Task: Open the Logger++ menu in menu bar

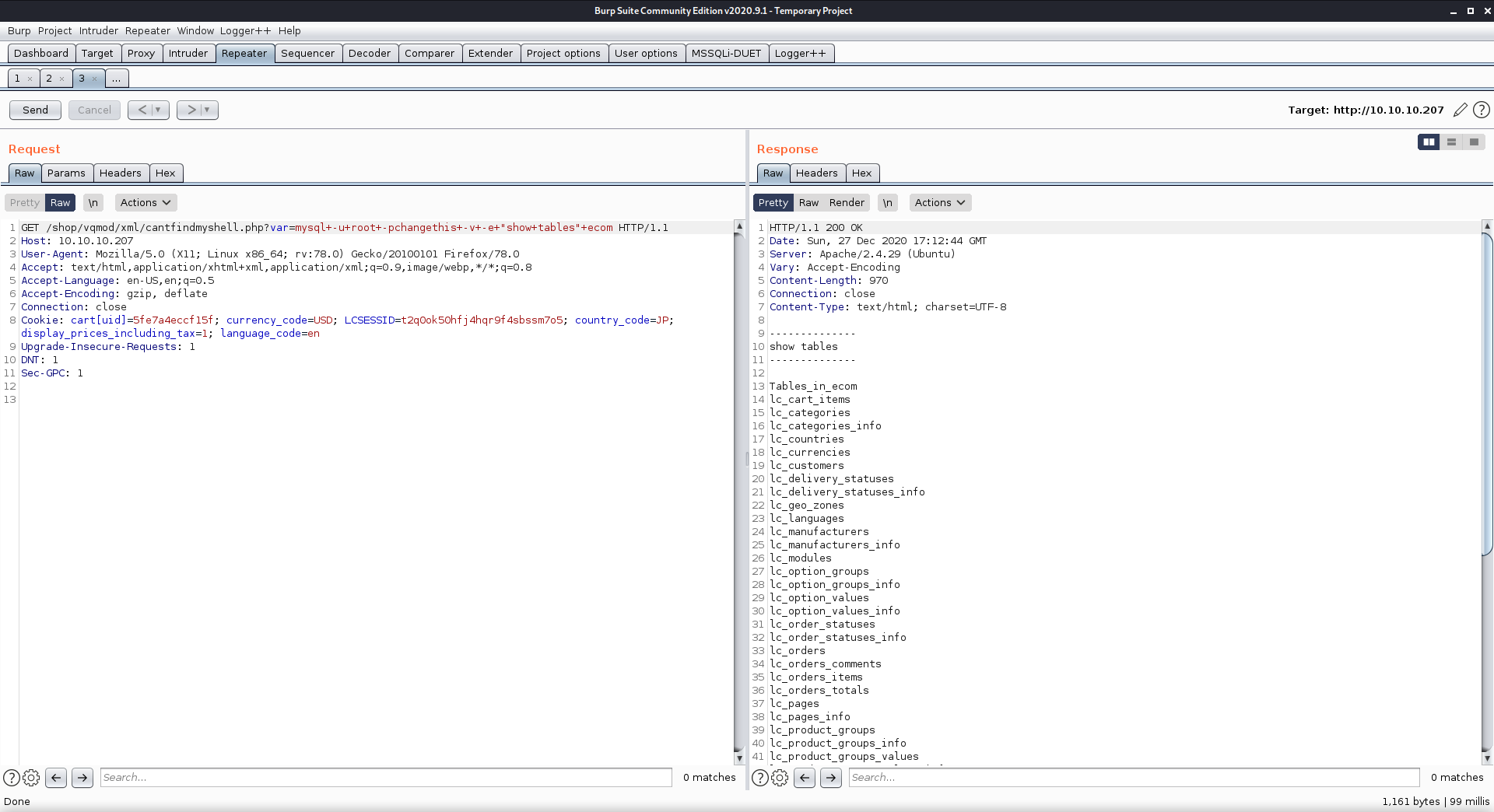Action: [245, 30]
